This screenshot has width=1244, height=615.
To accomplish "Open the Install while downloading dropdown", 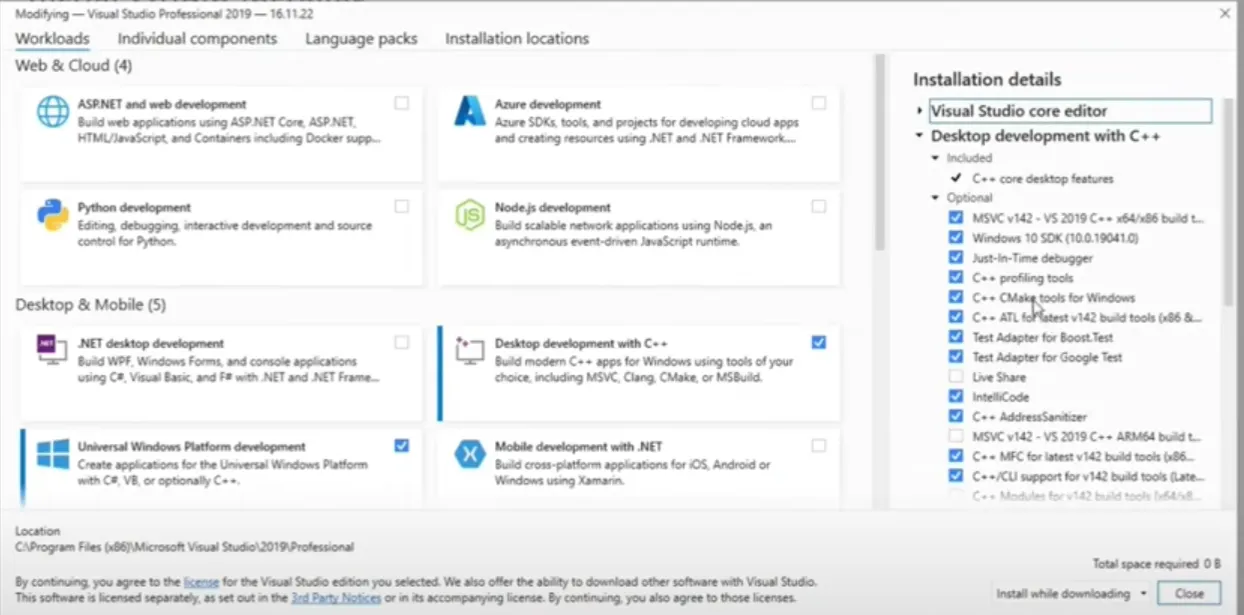I will tap(1143, 593).
